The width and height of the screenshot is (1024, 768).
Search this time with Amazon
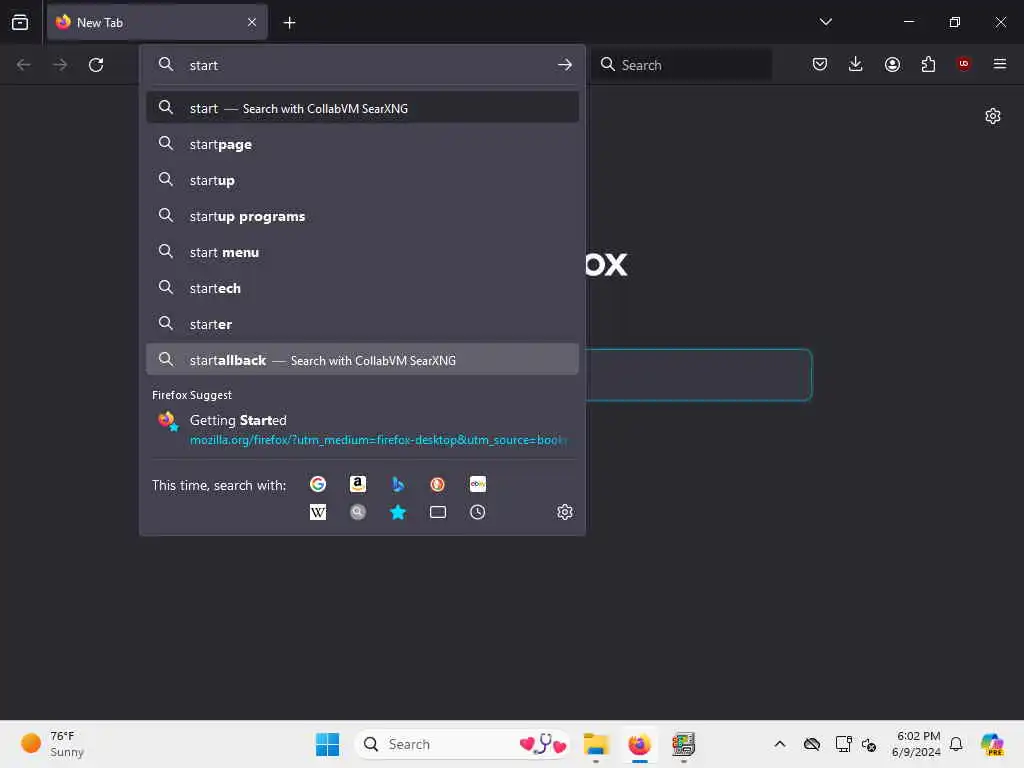tap(358, 484)
